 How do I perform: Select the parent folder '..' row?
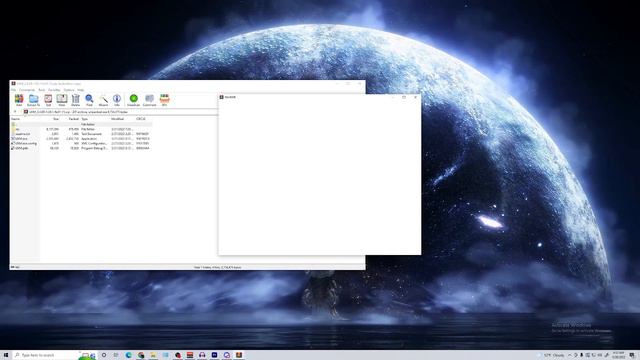(81, 124)
